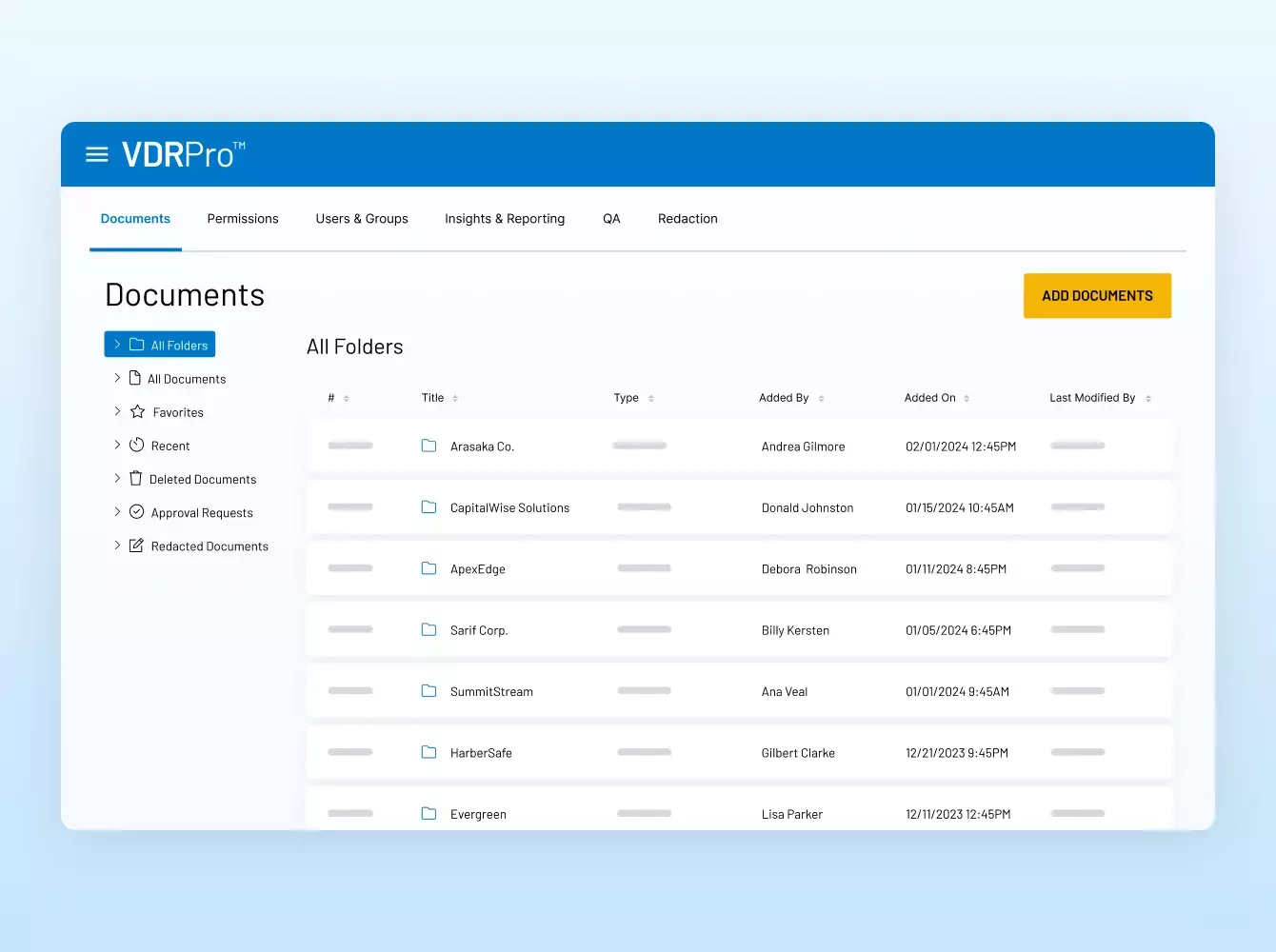Open the Insights & Reporting tab
1276x952 pixels.
coord(505,219)
